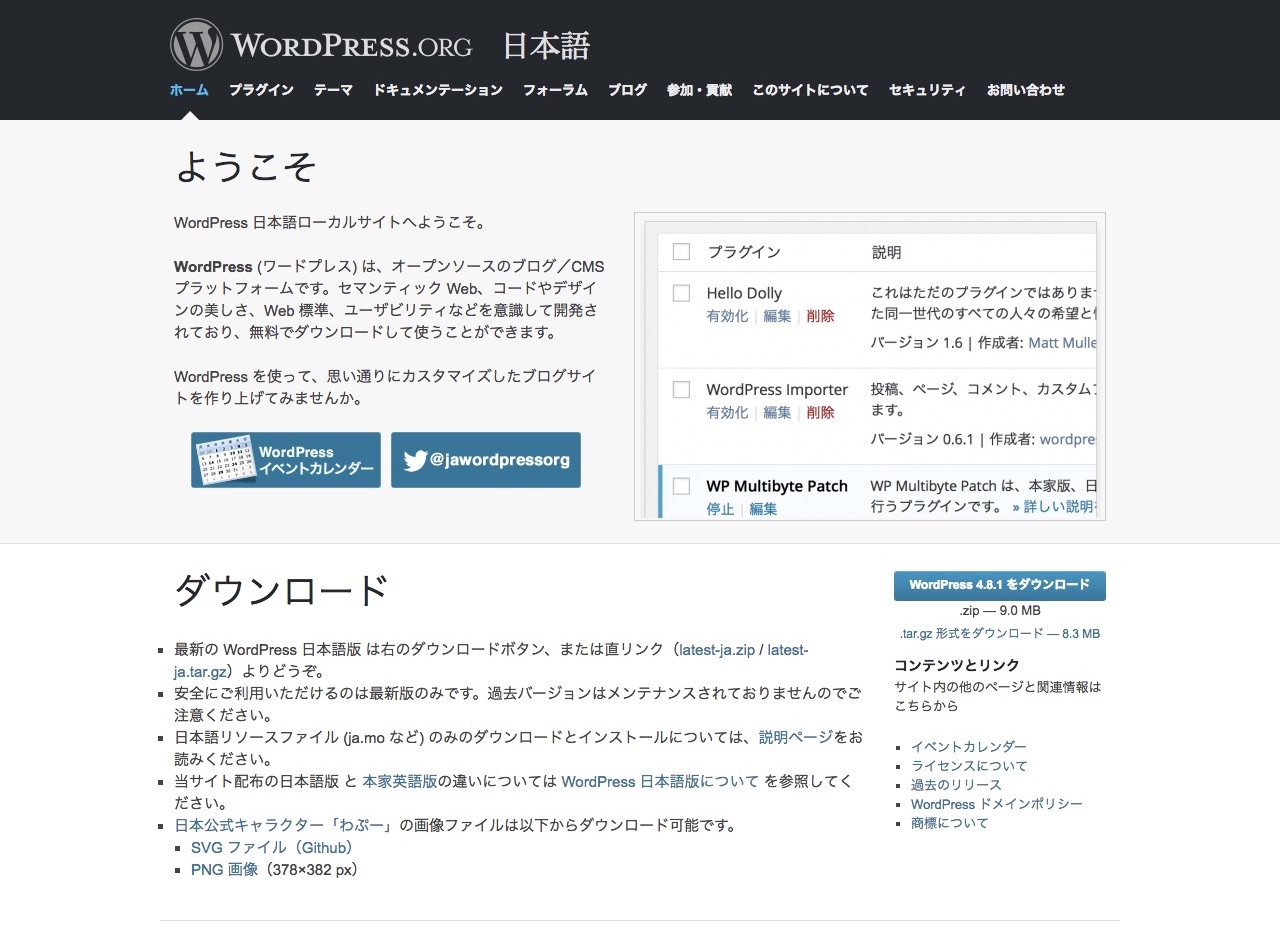Viewport: 1280px width, 927px height.
Task: Open the 参加・貢献 menu item
Action: pyautogui.click(x=699, y=90)
